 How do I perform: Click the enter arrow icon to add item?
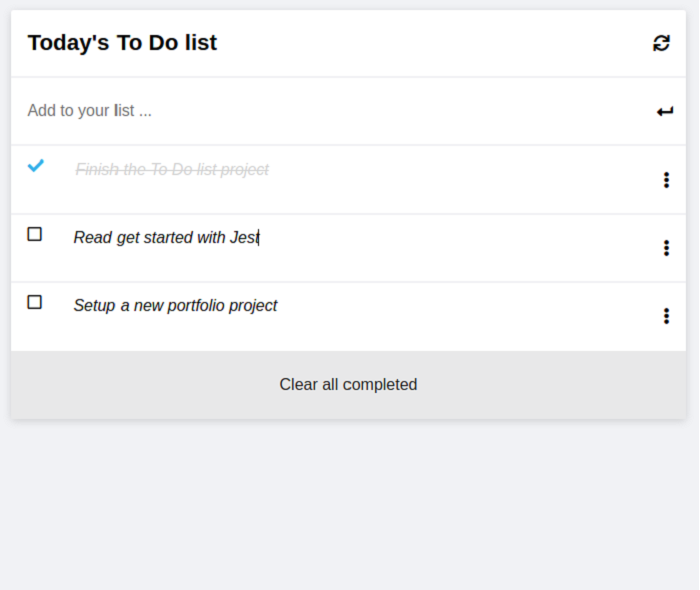pyautogui.click(x=665, y=111)
